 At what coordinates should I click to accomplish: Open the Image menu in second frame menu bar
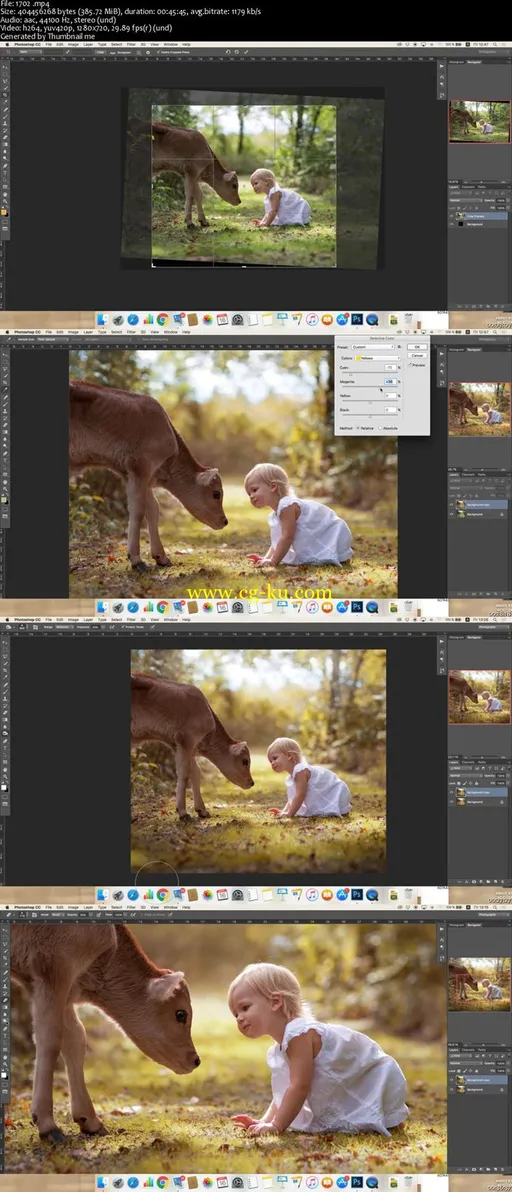(x=74, y=332)
